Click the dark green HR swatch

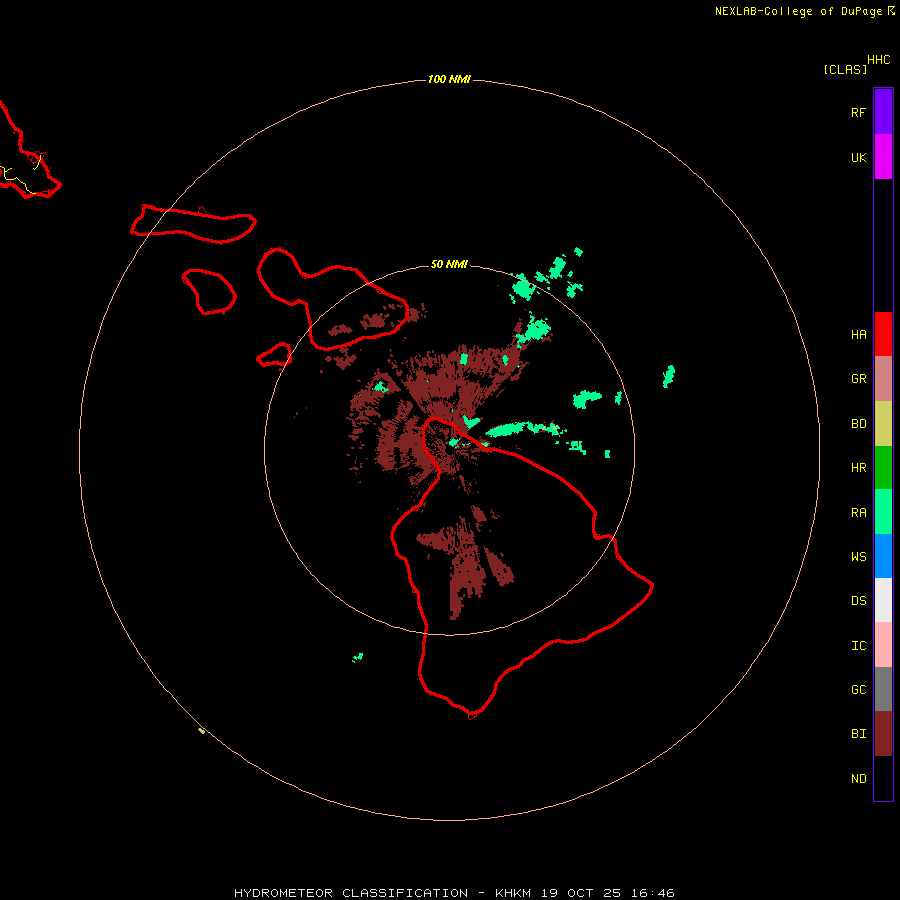(x=883, y=468)
